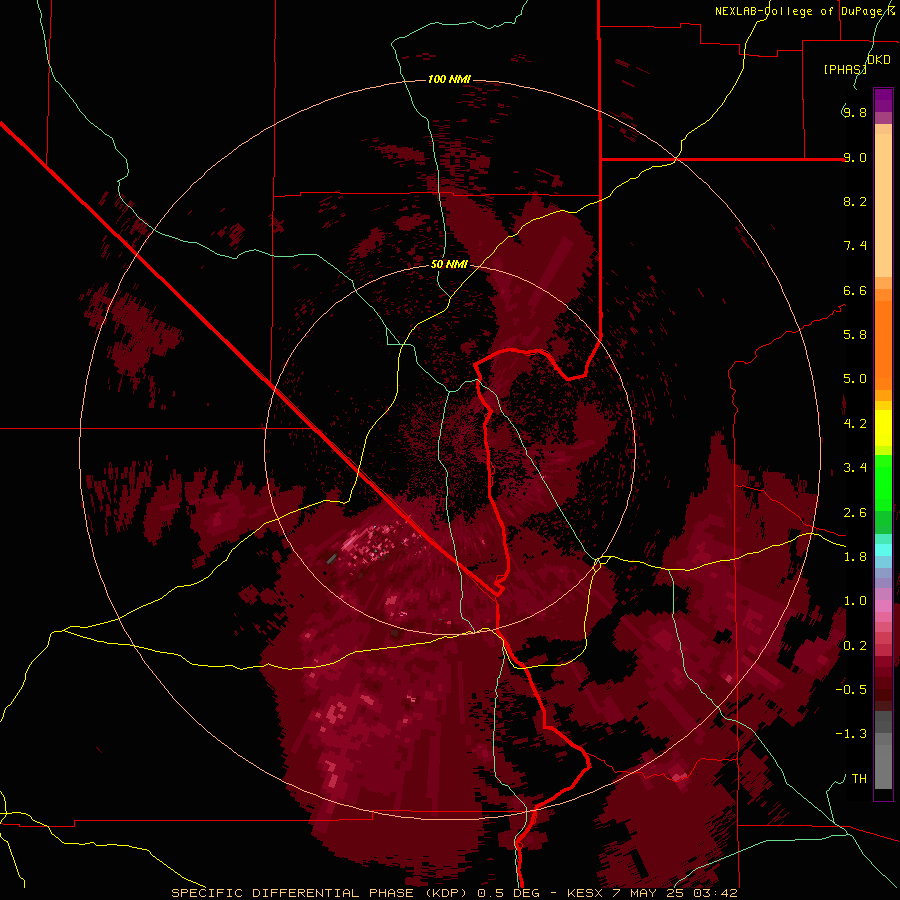
Task: Click the 1.8 color scale value
Action: tap(855, 557)
